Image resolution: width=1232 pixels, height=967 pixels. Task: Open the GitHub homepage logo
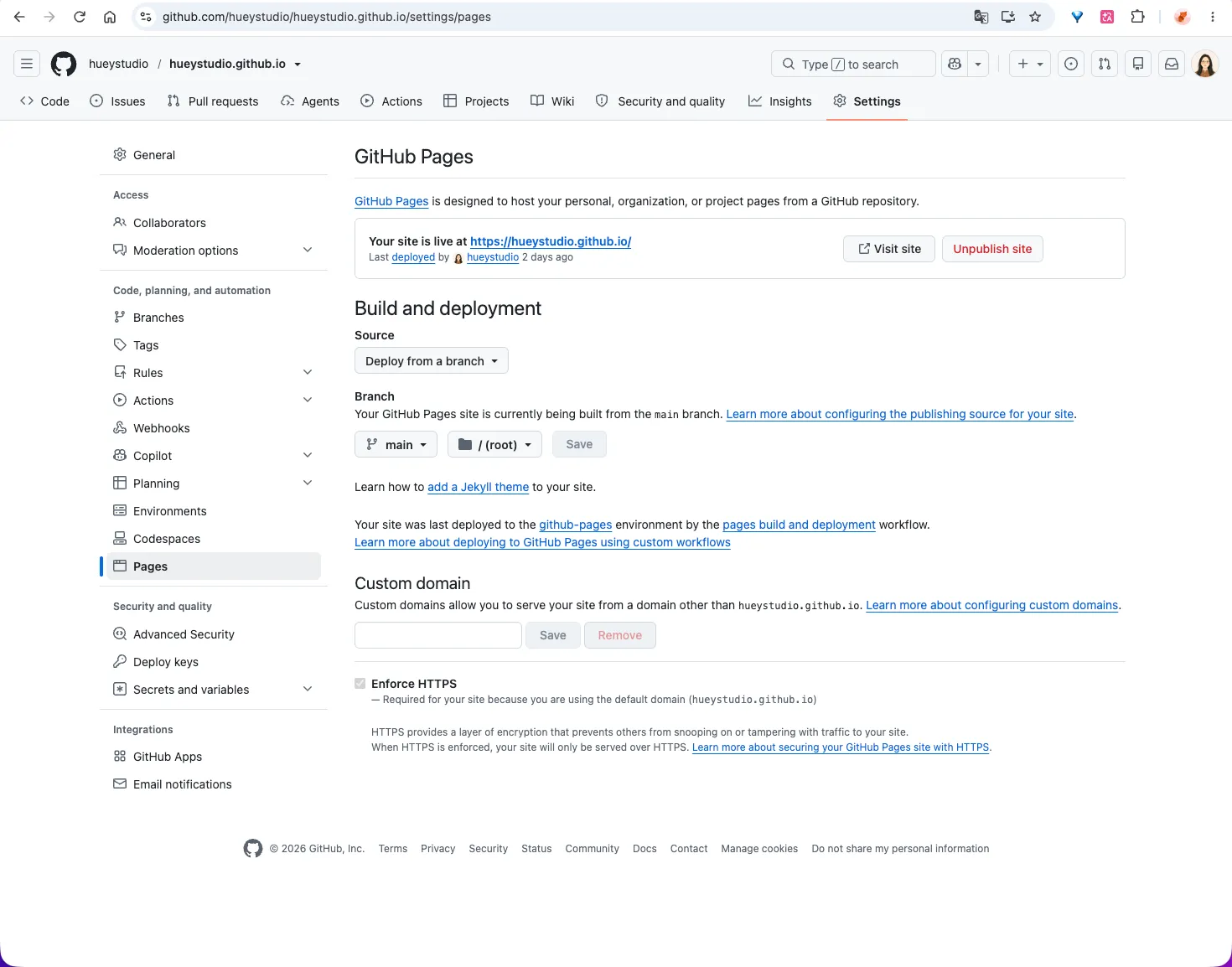64,64
